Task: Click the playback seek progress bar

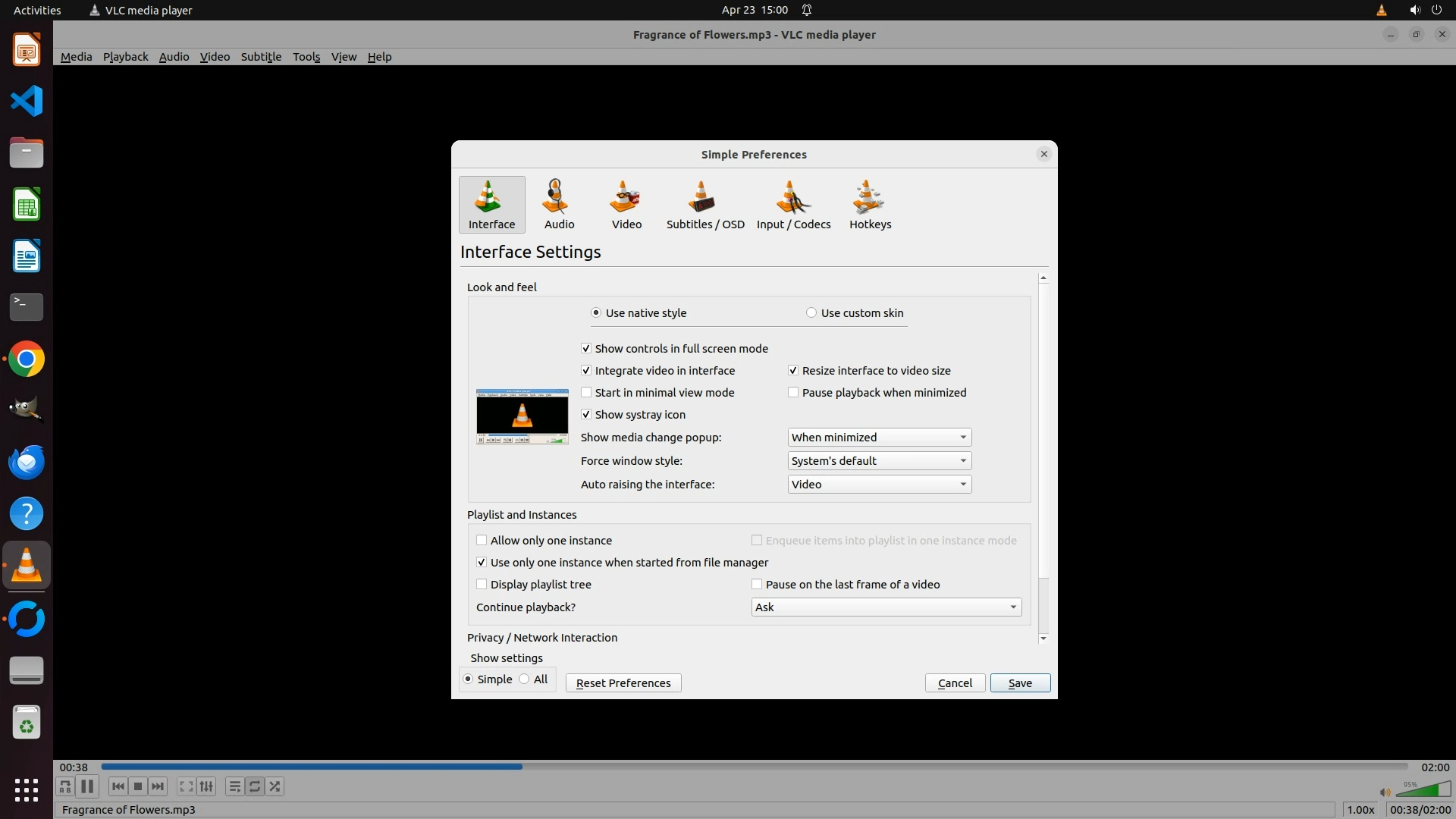Action: [754, 767]
